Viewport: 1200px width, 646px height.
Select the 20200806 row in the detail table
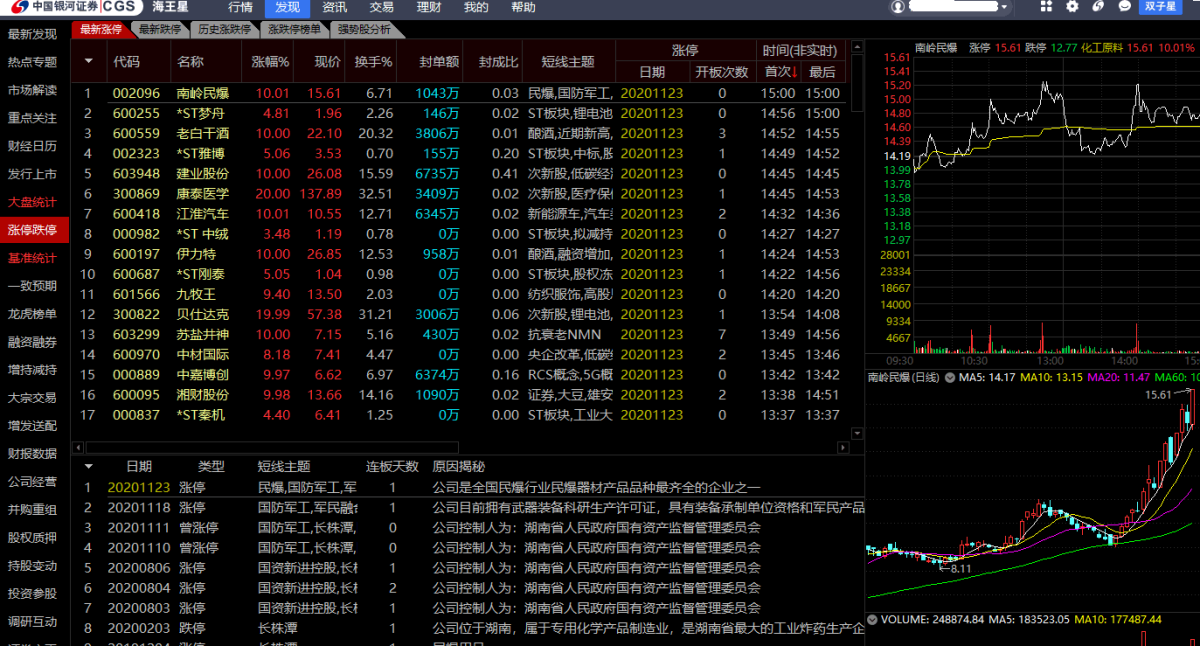click(x=468, y=568)
